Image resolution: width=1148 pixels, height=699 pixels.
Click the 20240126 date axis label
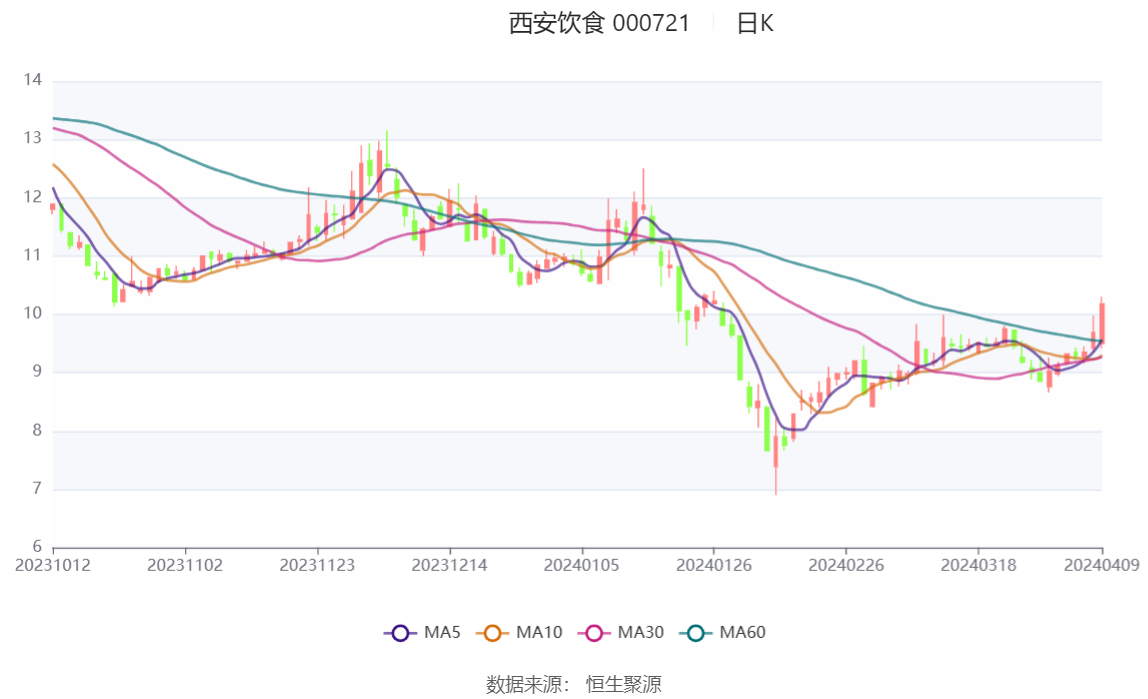[713, 566]
